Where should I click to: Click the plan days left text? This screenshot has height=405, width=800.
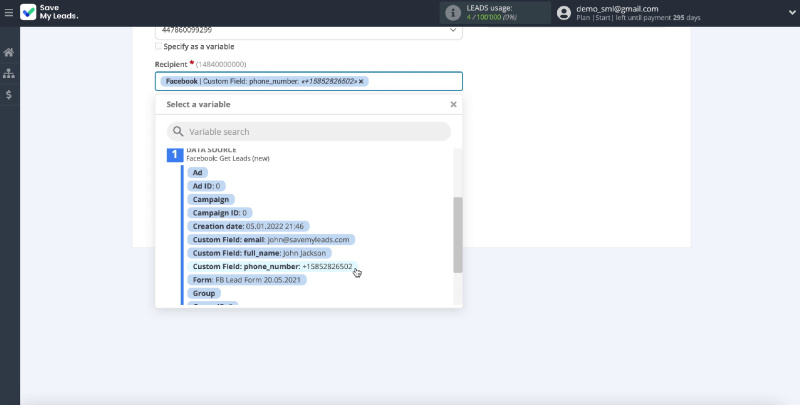[x=638, y=18]
